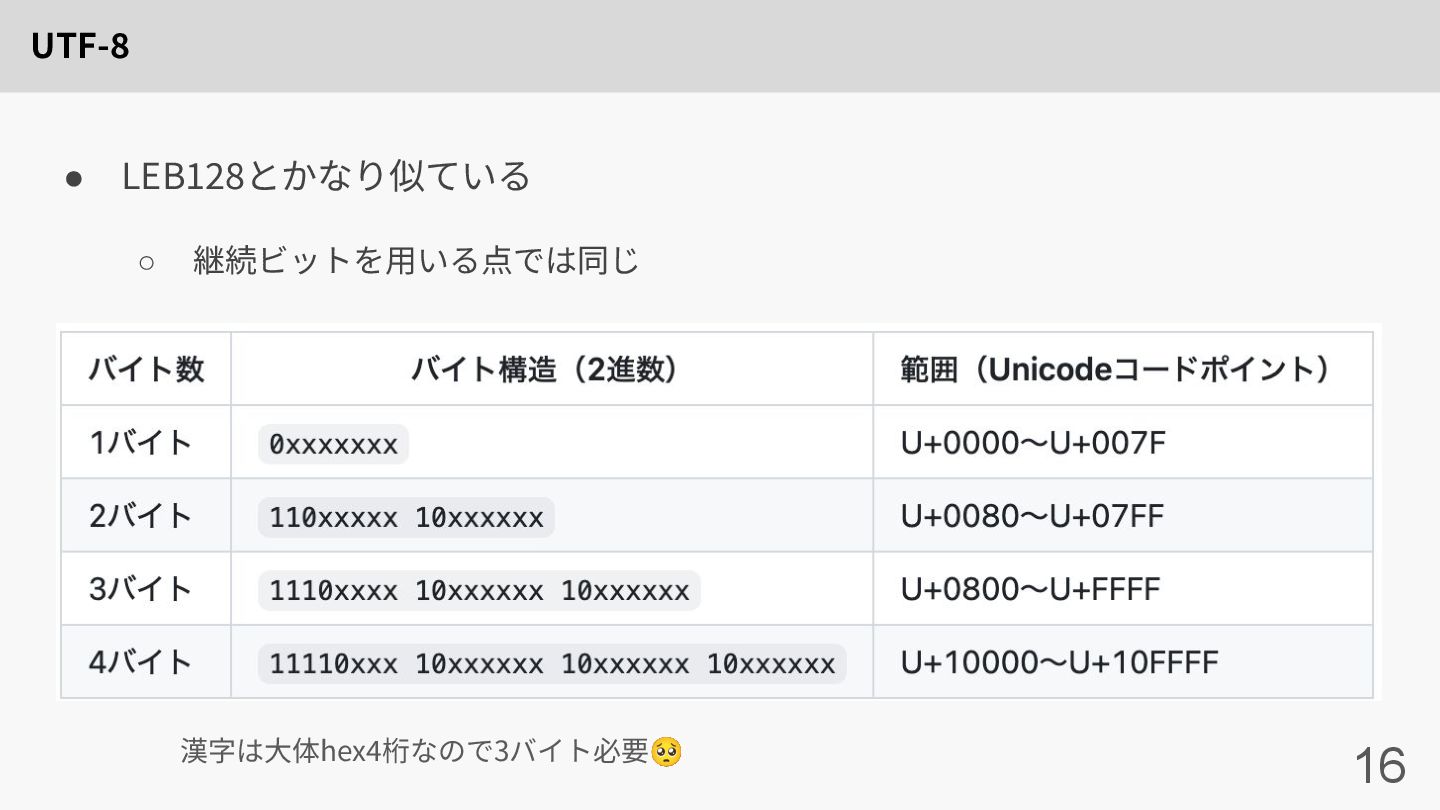Image resolution: width=1440 pixels, height=810 pixels.
Task: Select the 1バイト row label
Action: pyautogui.click(x=140, y=443)
